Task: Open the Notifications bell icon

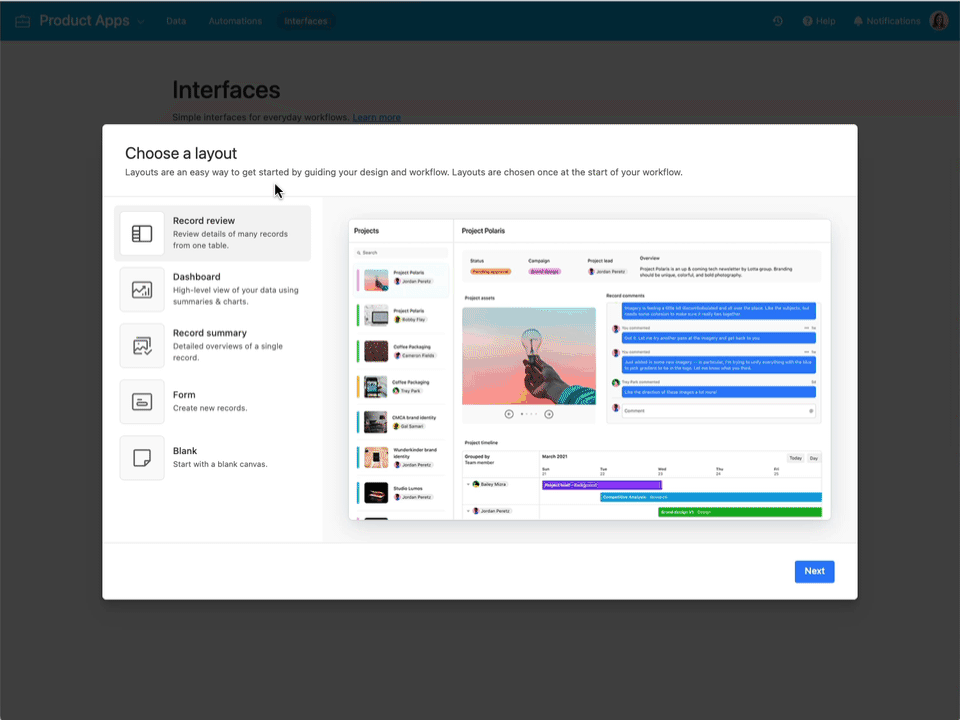Action: (x=857, y=20)
